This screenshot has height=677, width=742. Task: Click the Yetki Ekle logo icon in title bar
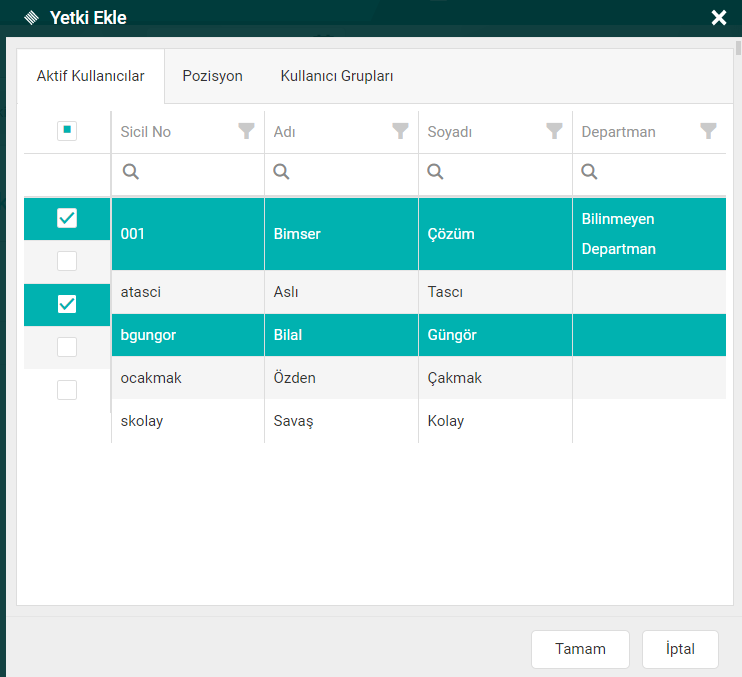click(31, 18)
